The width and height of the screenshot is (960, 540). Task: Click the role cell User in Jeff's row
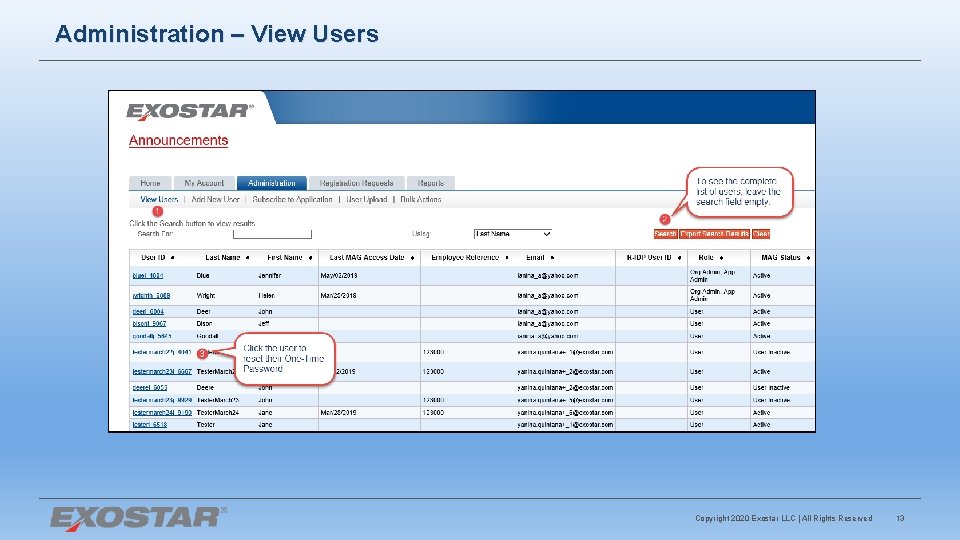pos(696,323)
